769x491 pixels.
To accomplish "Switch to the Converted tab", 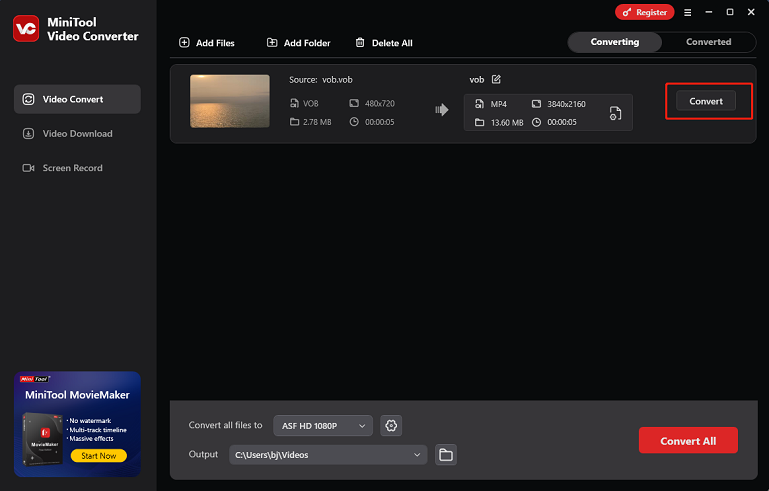I will click(x=708, y=42).
